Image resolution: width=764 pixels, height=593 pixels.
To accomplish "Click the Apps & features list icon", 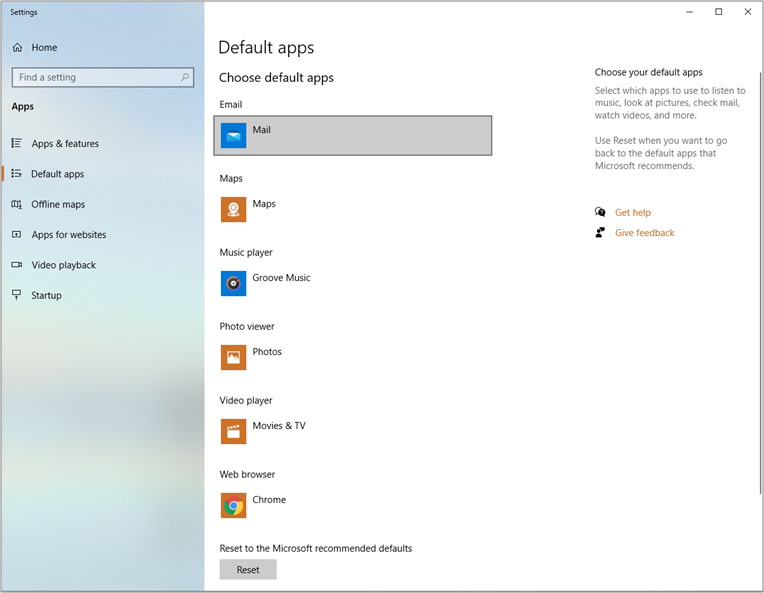I will coord(17,143).
